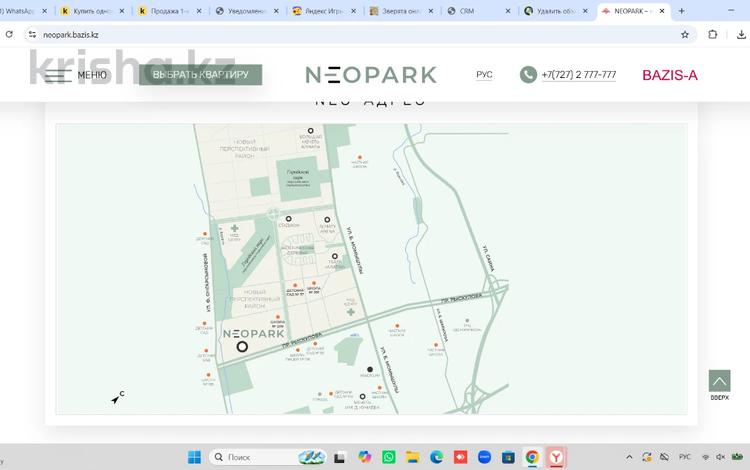750x470 pixels.
Task: Switch to Google Chrome on taskbar
Action: (x=532, y=457)
